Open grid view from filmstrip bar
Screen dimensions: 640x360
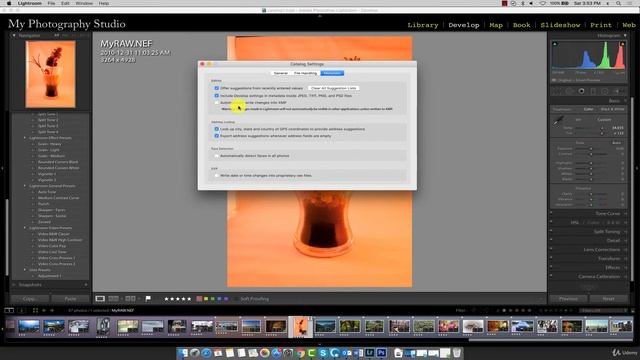point(36,311)
